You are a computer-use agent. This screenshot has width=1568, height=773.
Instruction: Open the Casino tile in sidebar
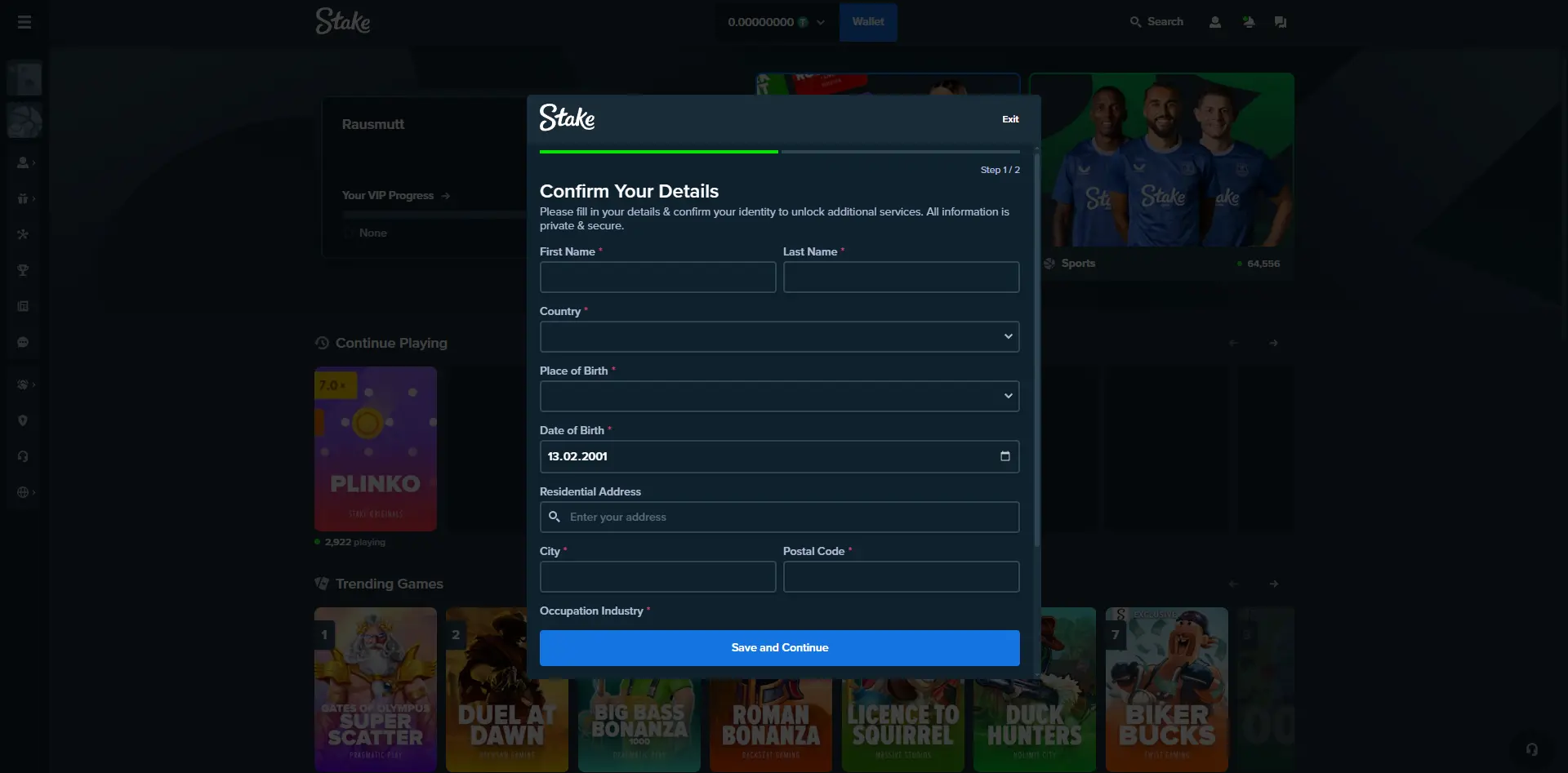[24, 79]
